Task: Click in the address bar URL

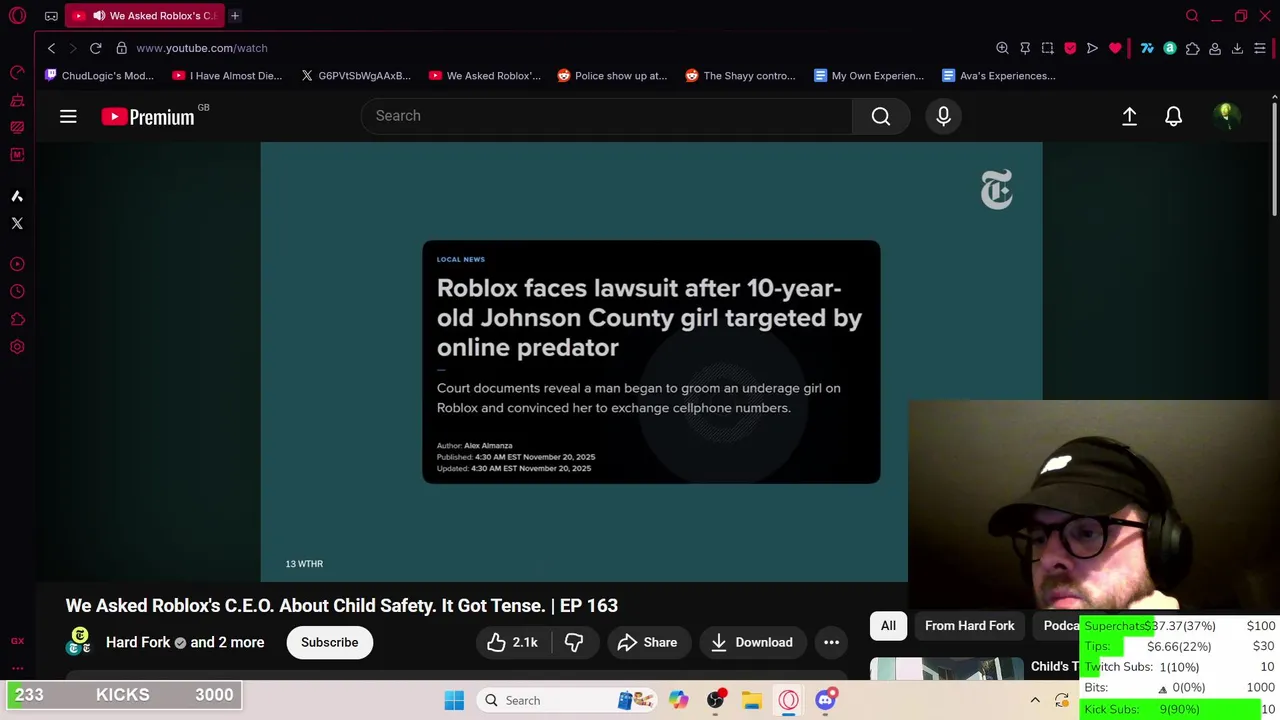Action: pos(202,48)
